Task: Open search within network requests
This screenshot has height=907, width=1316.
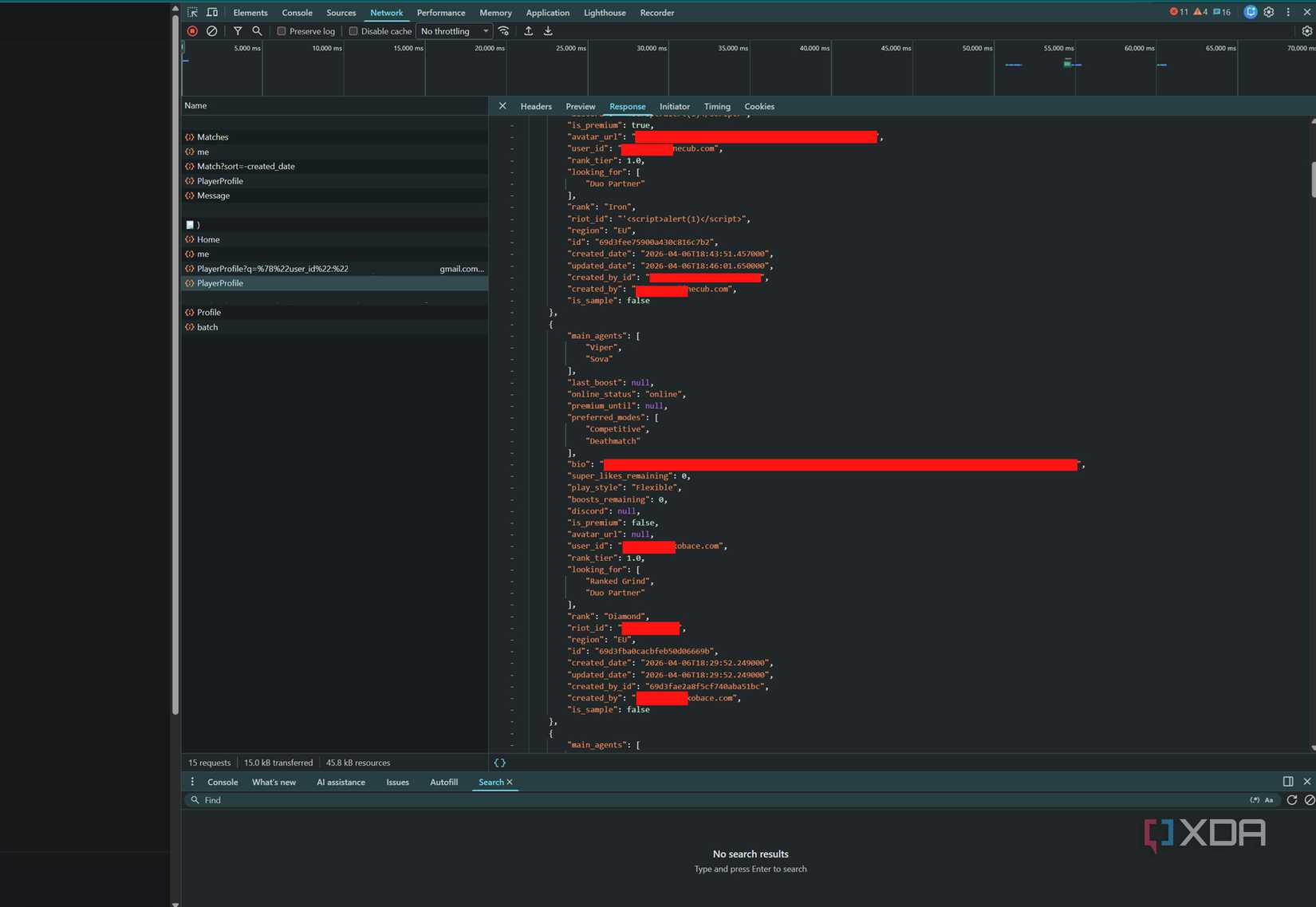Action: click(257, 30)
